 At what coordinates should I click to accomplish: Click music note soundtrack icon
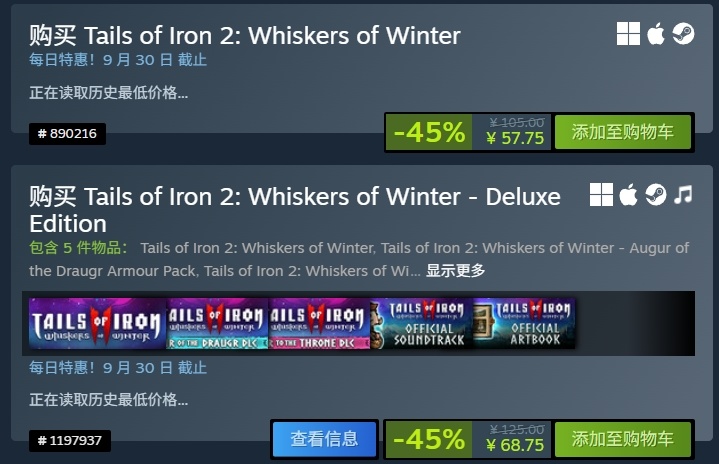[x=683, y=195]
